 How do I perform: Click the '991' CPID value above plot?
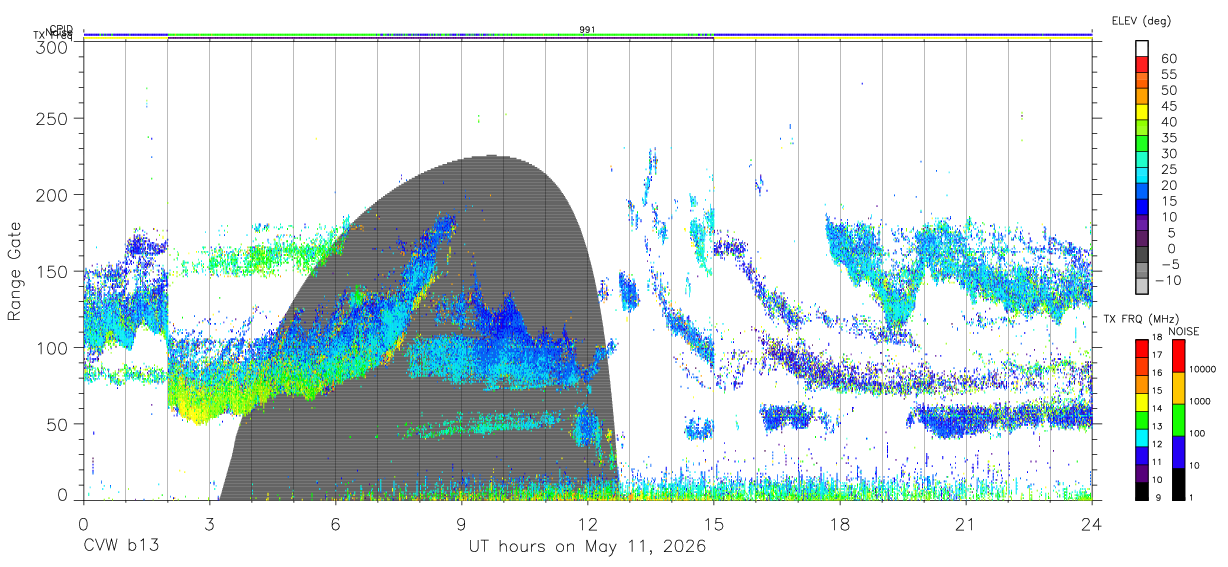pyautogui.click(x=587, y=30)
